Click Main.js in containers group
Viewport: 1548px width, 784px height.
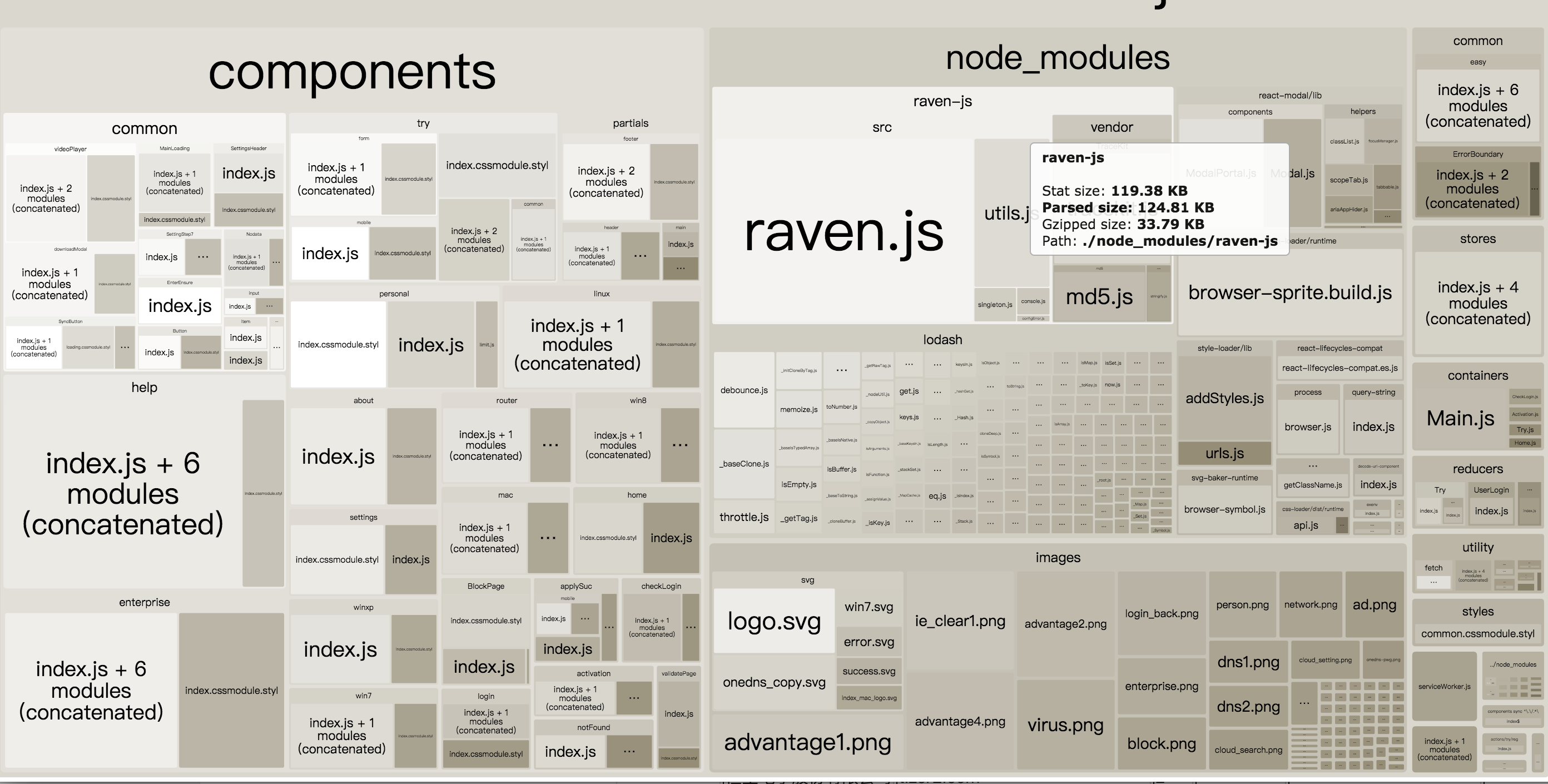coord(1460,418)
